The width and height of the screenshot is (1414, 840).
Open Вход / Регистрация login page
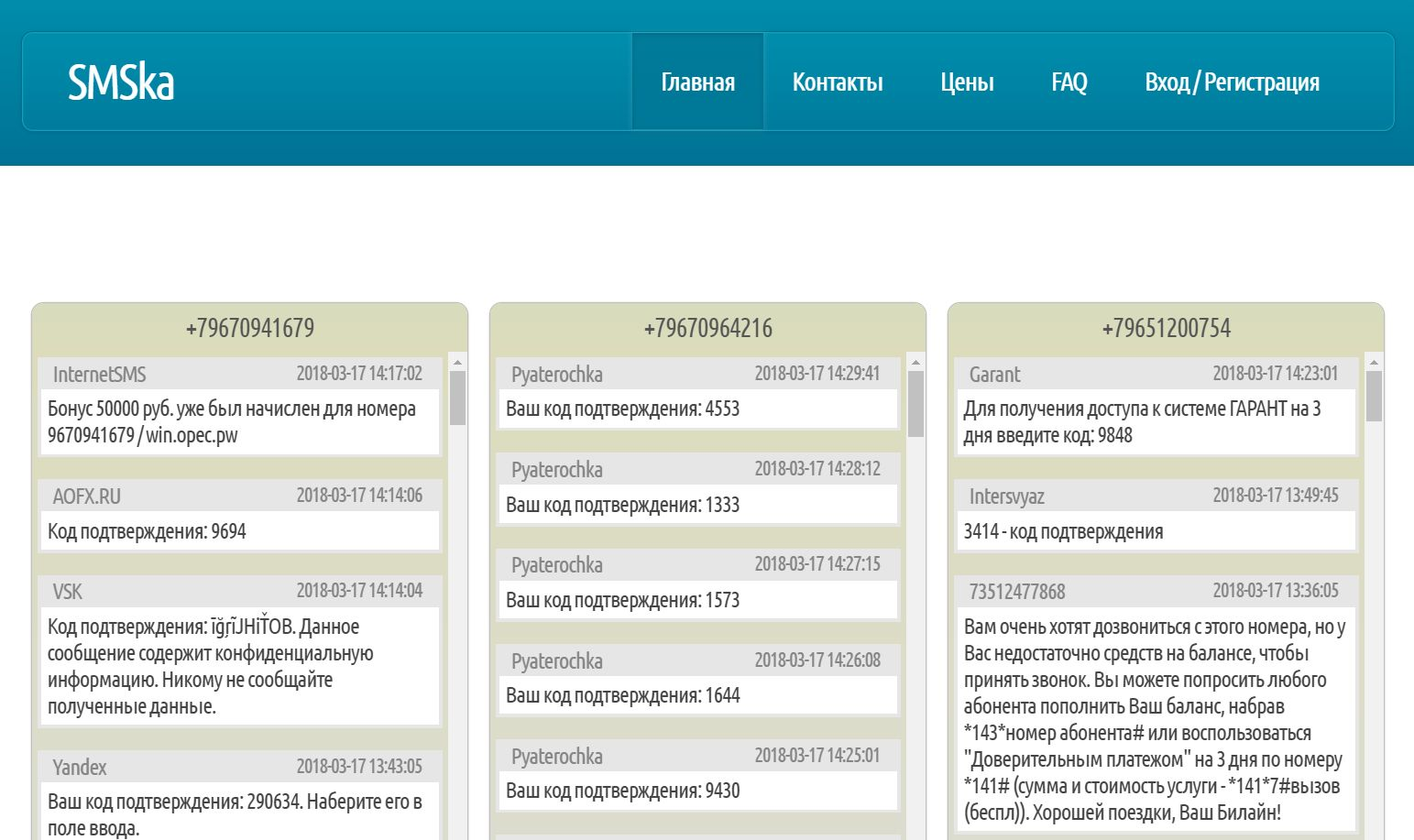pos(1232,82)
